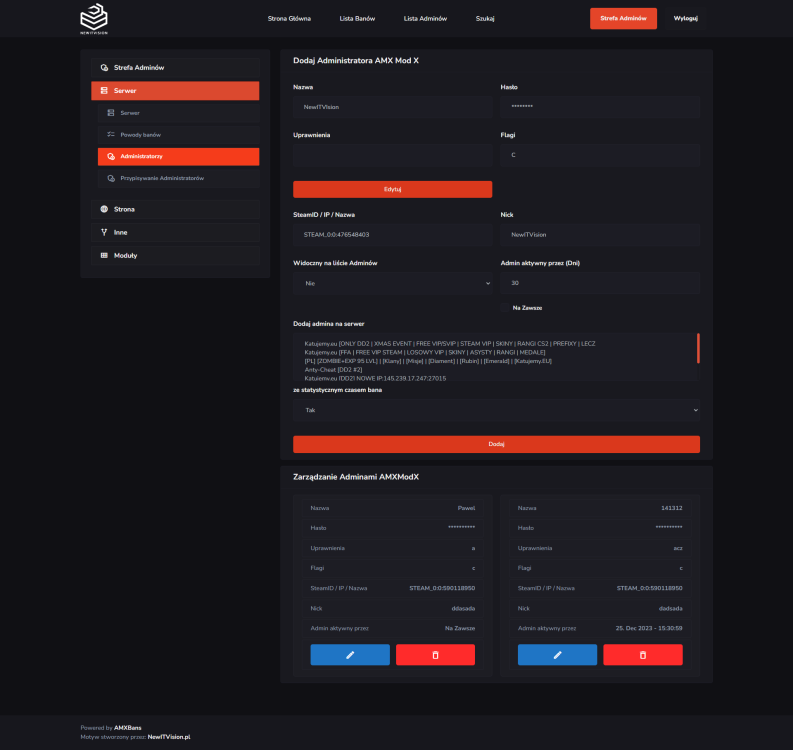Open the Widoczny na liście Adminów dropdown
The image size is (793, 750).
point(392,283)
